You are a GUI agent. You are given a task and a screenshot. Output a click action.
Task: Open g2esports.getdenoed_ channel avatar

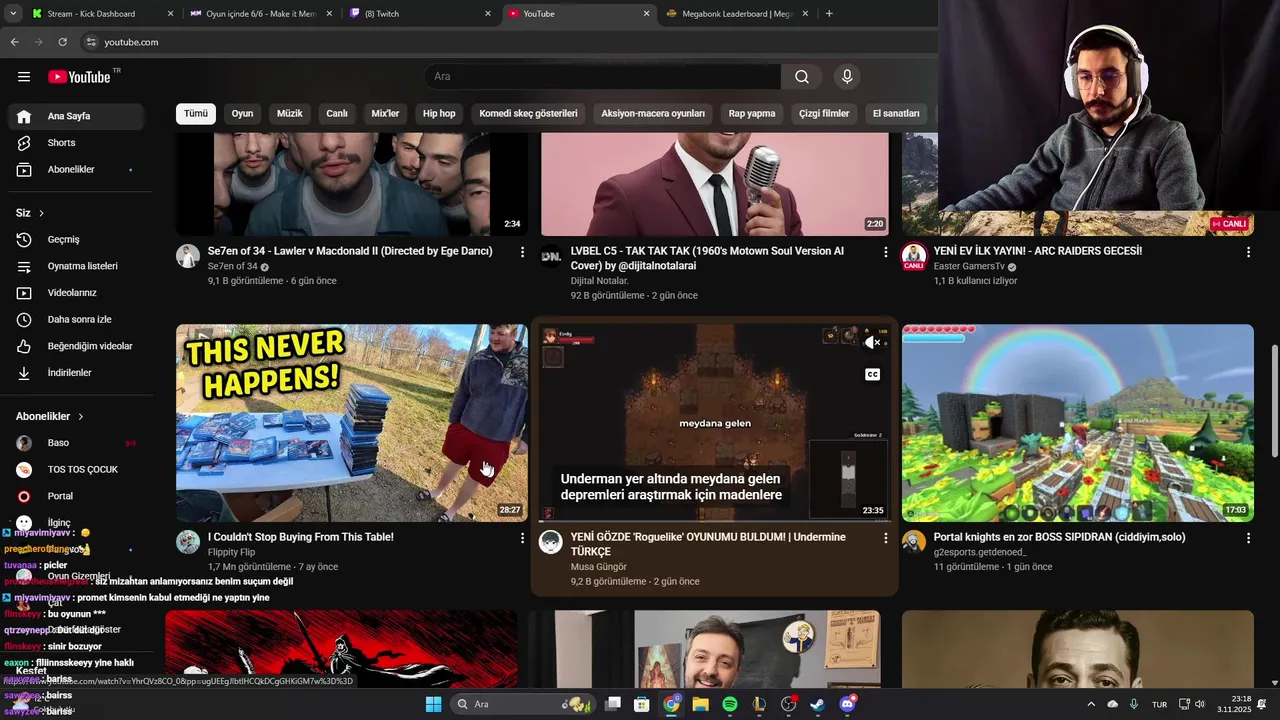point(914,542)
